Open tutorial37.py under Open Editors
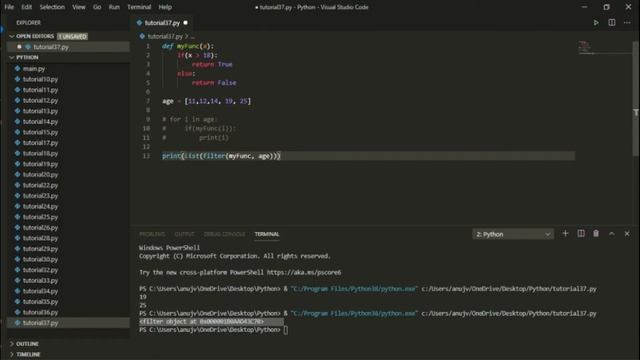 69,47
